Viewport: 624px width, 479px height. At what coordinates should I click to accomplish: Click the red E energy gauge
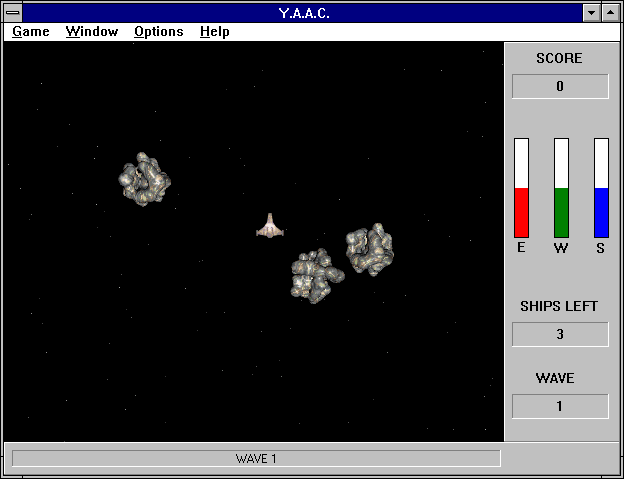[x=521, y=188]
